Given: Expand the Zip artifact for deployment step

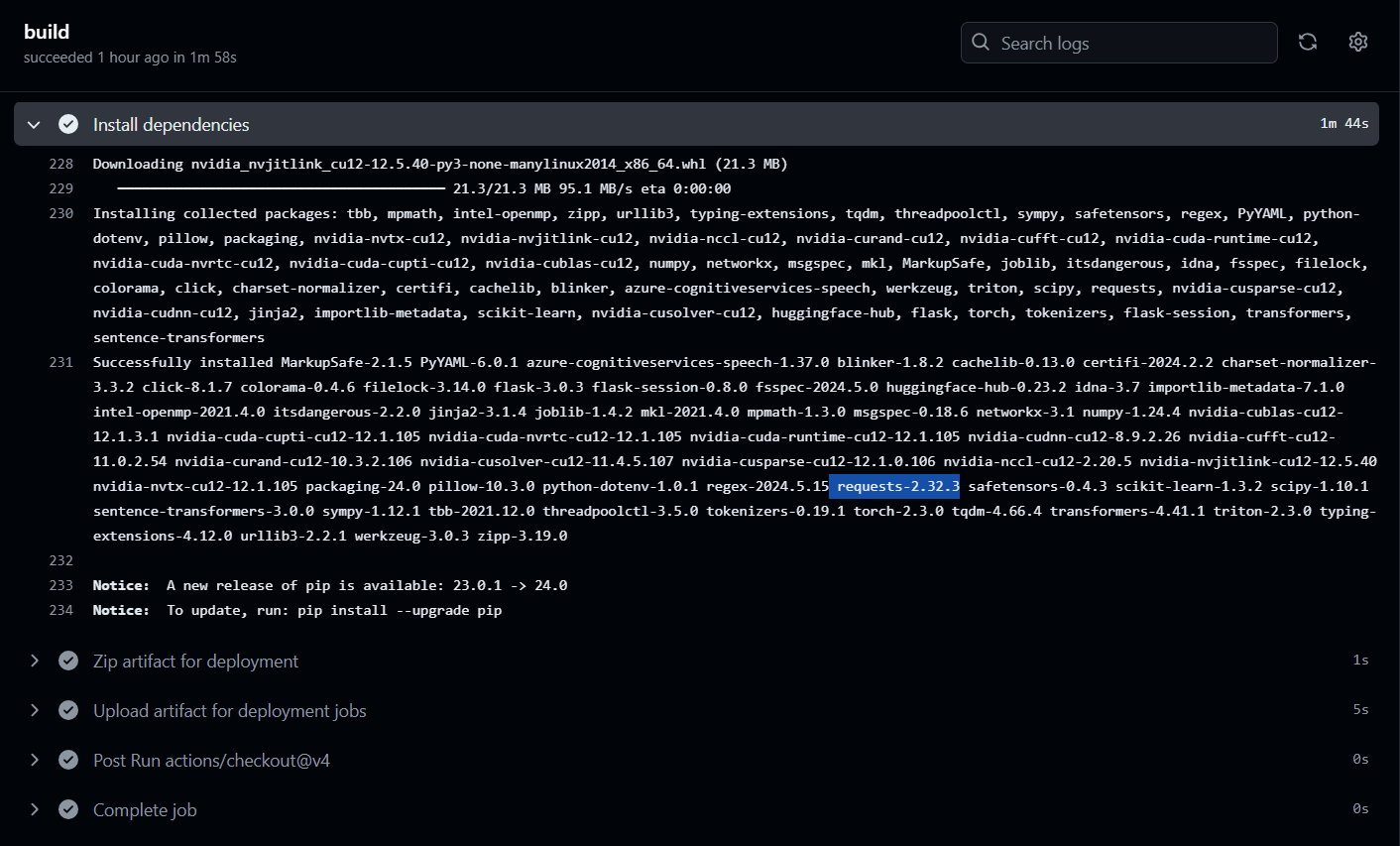Looking at the screenshot, I should point(35,661).
